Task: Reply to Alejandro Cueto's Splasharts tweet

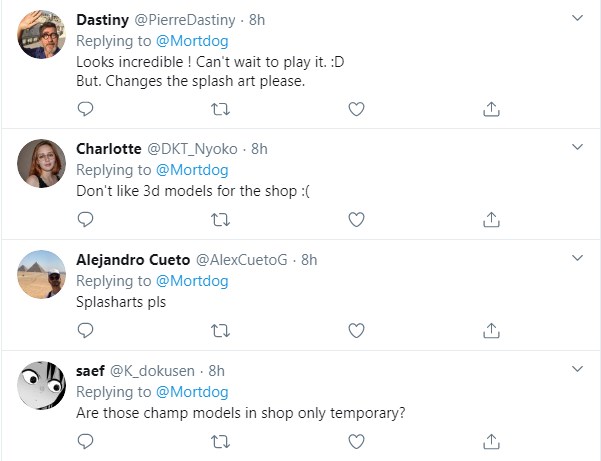Action: pos(85,330)
